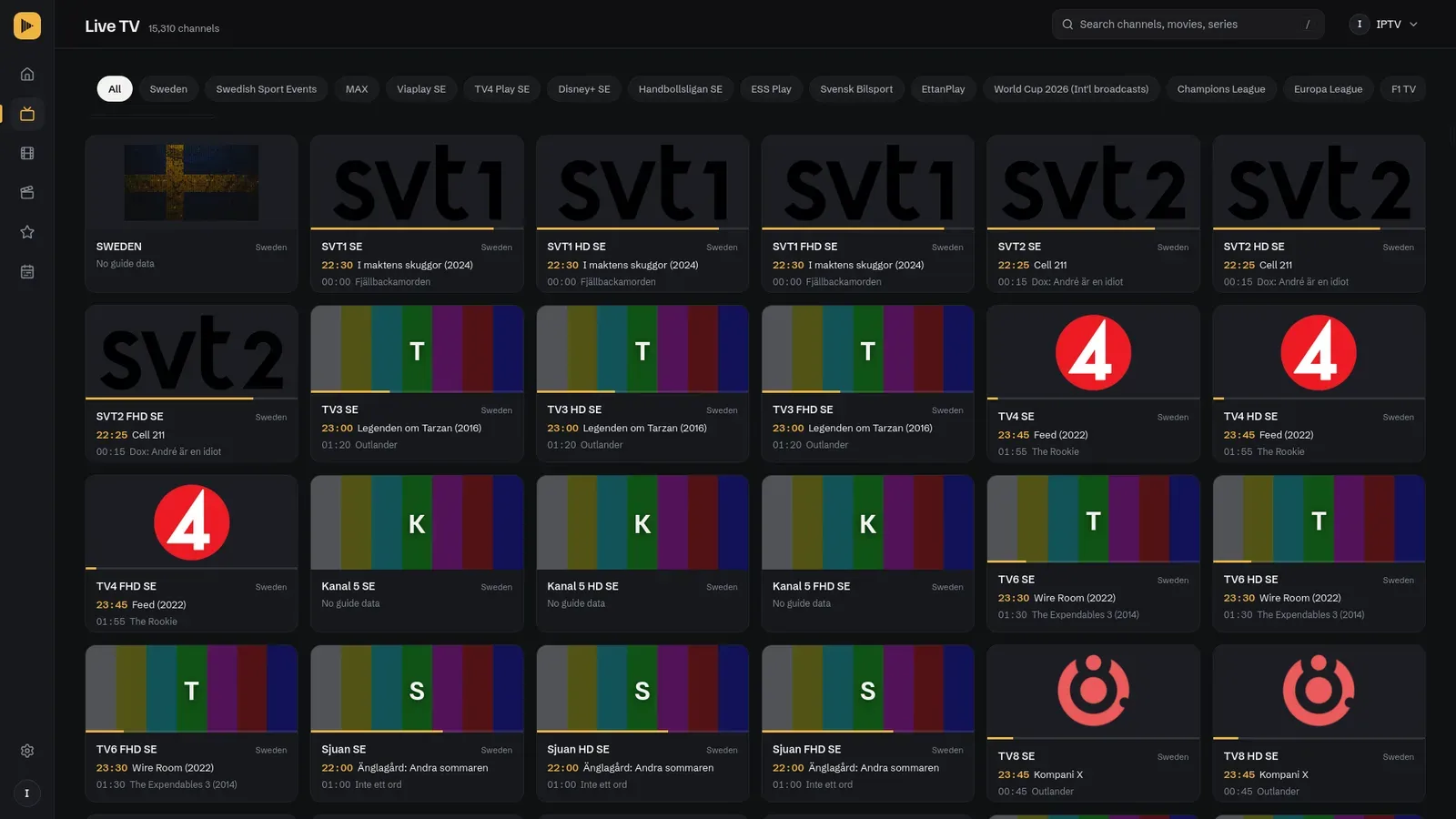Choose the Svensk Bilsport category
This screenshot has height=819, width=1456.
click(856, 89)
